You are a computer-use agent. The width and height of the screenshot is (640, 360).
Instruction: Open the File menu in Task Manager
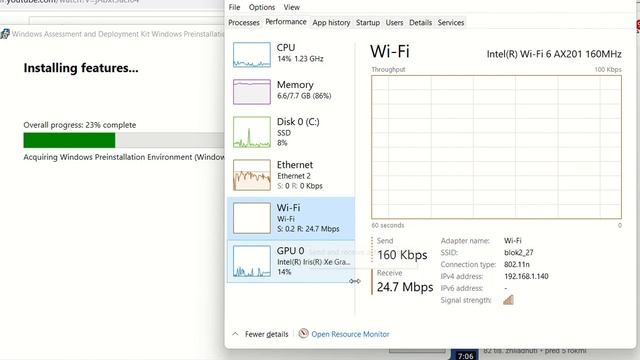click(234, 7)
